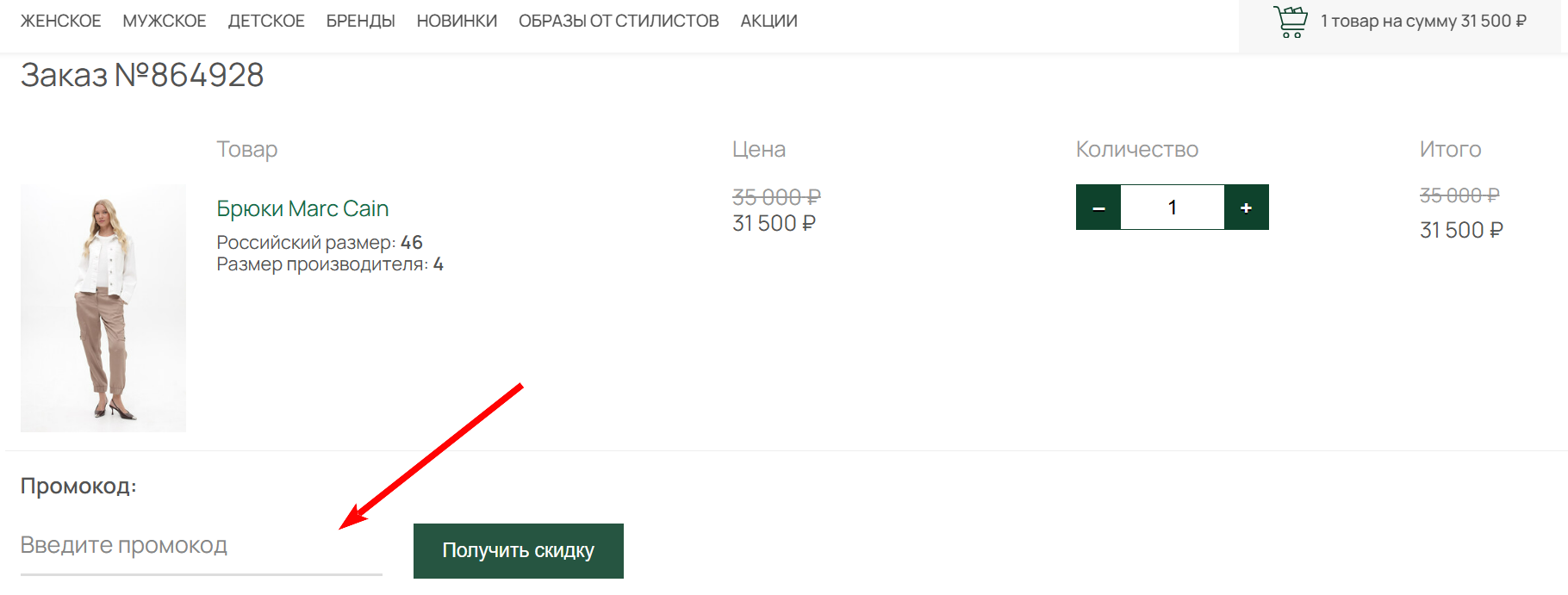Open the БРЕНДЫ menu item

[x=360, y=21]
